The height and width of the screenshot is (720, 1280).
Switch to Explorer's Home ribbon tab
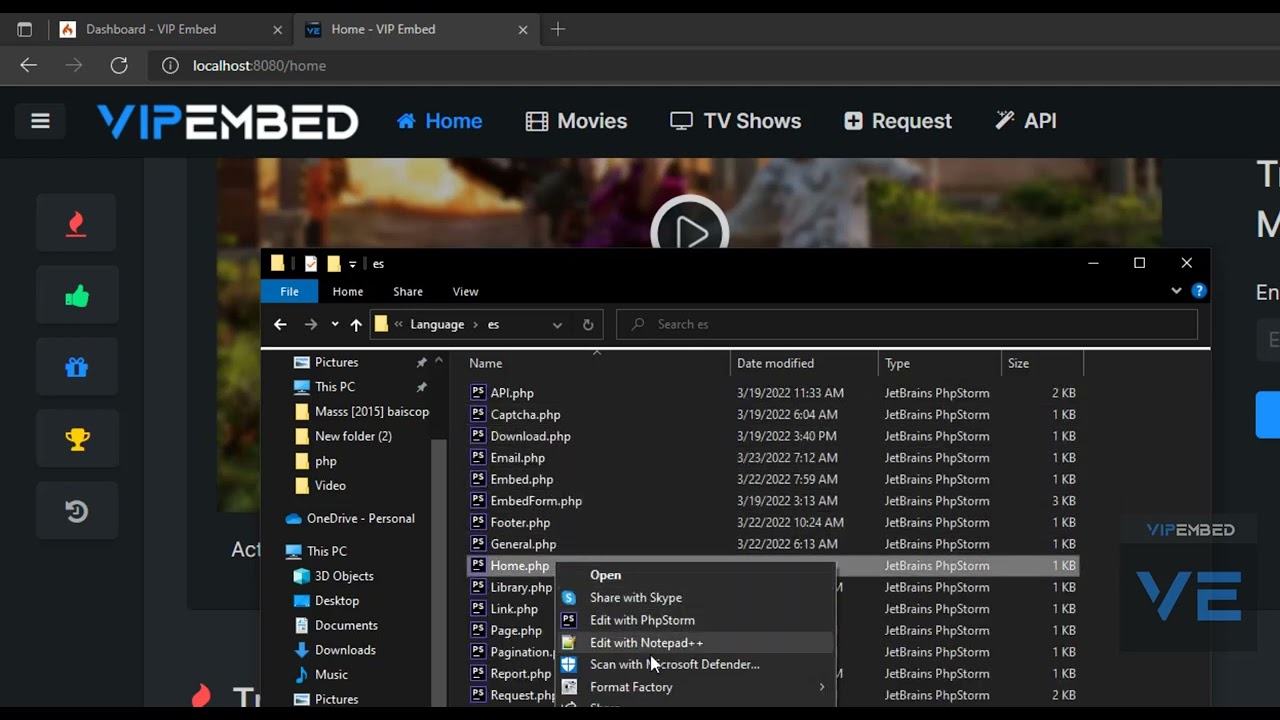pos(348,291)
